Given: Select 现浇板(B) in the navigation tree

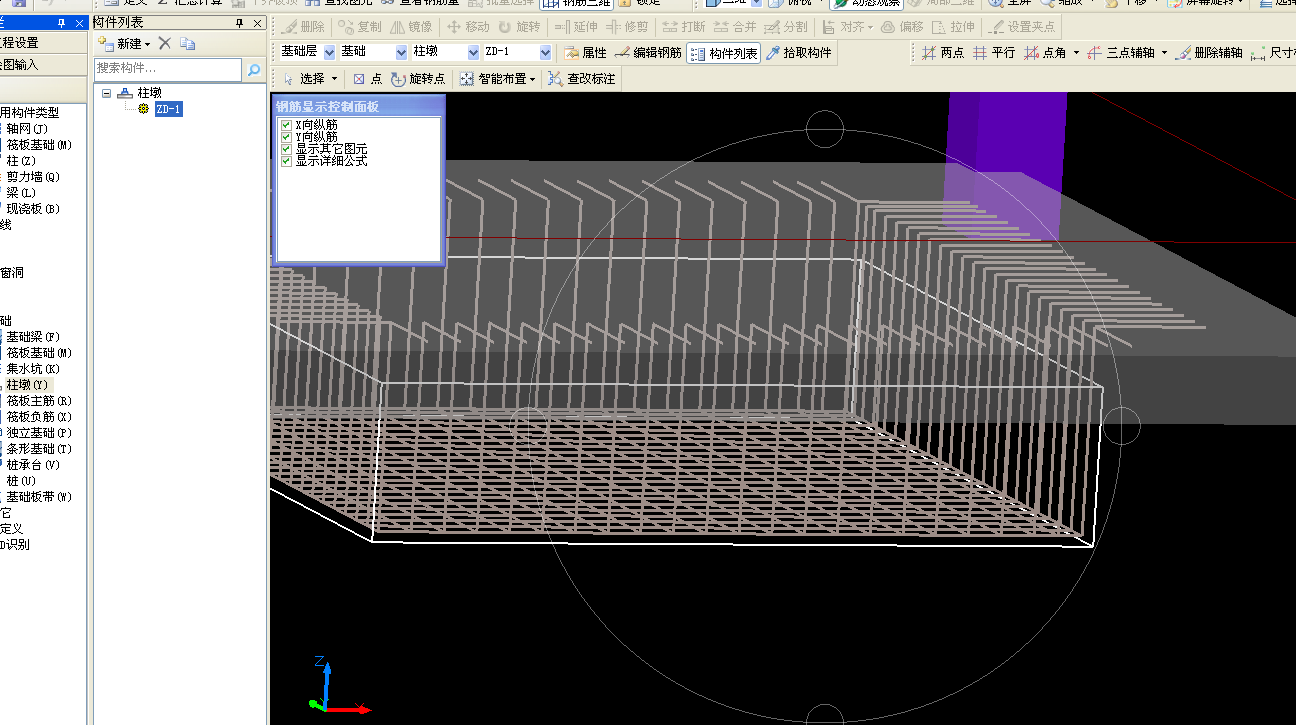Looking at the screenshot, I should pyautogui.click(x=33, y=209).
